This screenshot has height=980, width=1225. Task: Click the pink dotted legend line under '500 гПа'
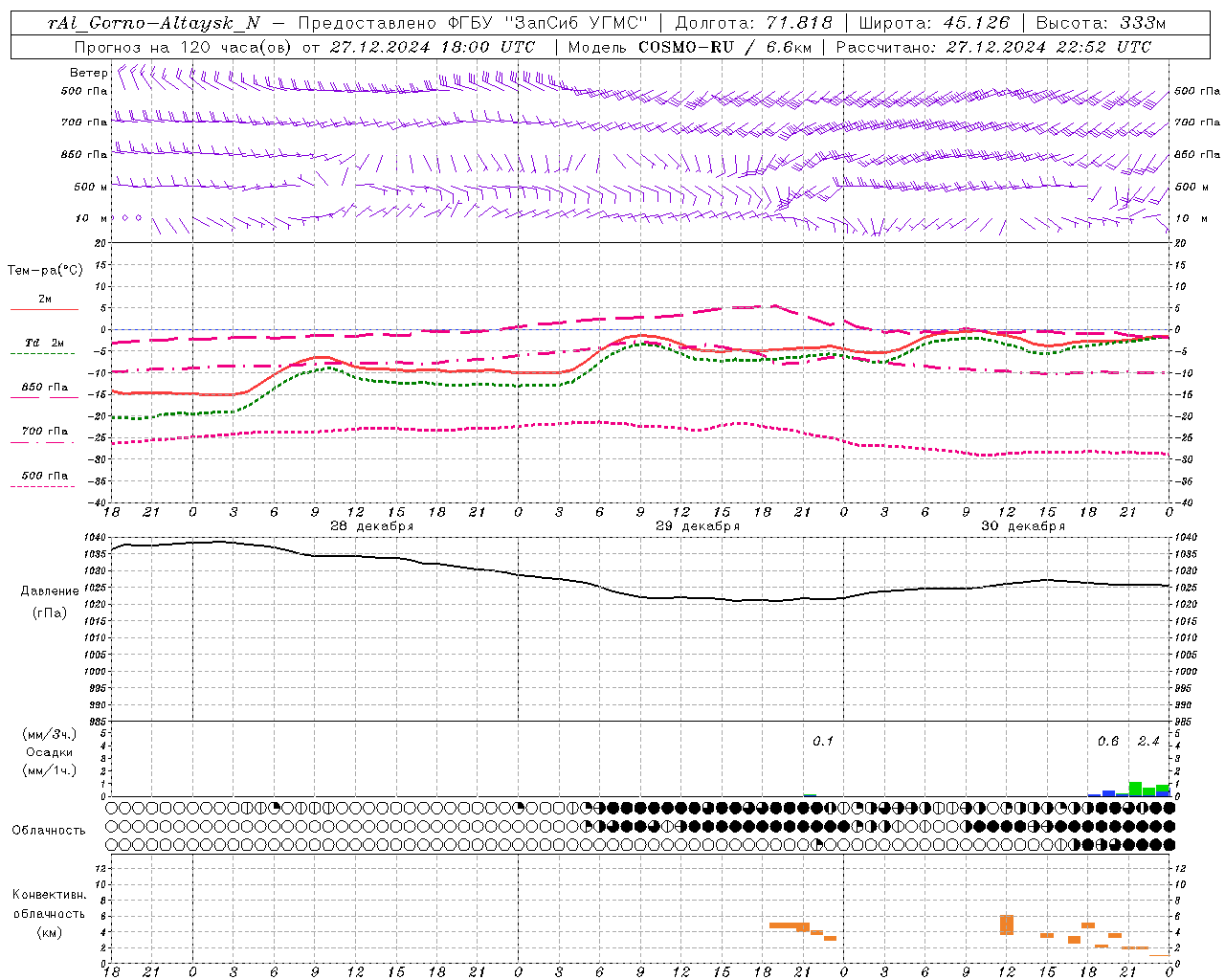tap(42, 486)
